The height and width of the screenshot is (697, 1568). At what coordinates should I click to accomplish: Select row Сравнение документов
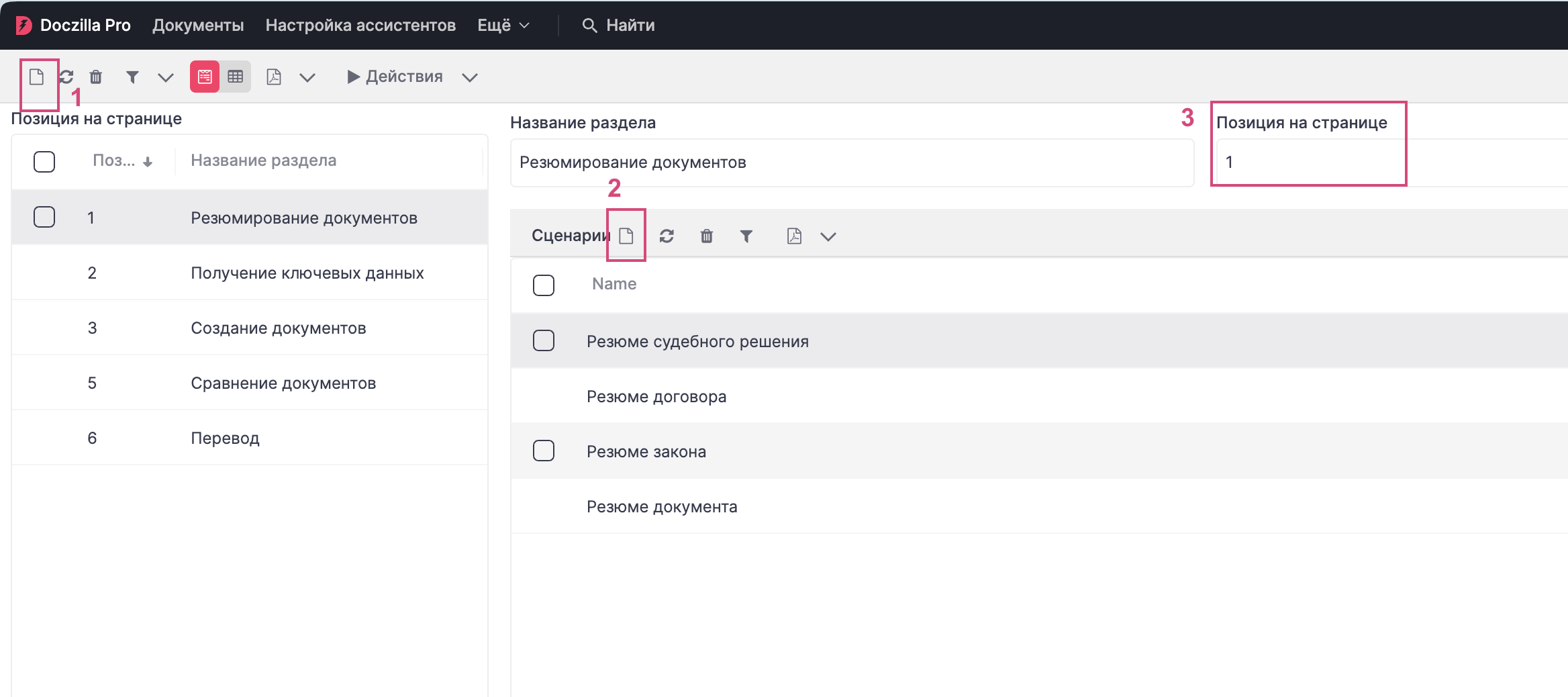[250, 383]
